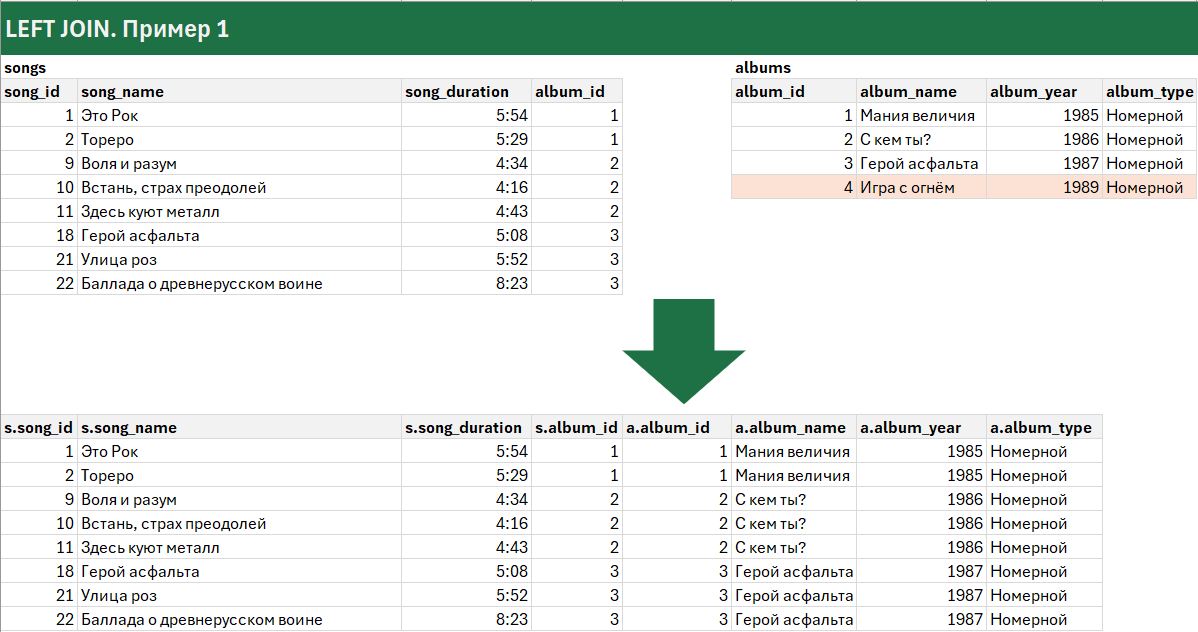
Task: Click the cell containing year 1989
Action: [1043, 188]
